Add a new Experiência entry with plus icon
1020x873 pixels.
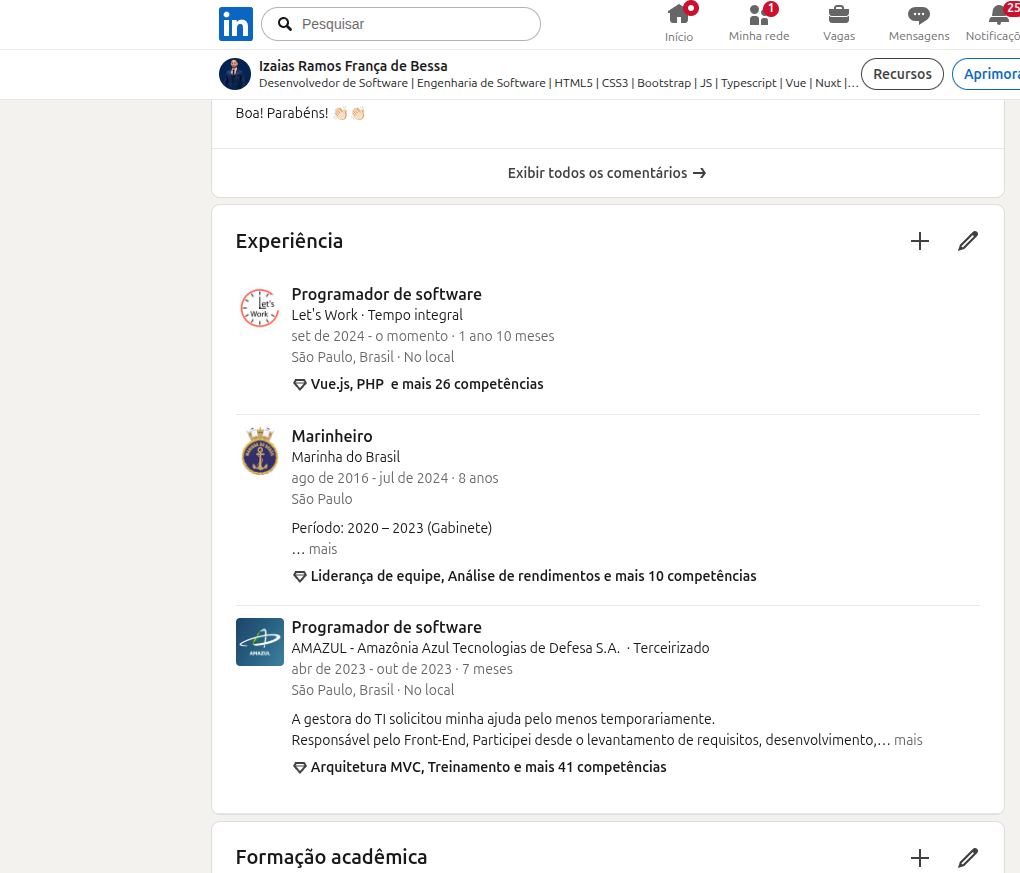pyautogui.click(x=920, y=241)
